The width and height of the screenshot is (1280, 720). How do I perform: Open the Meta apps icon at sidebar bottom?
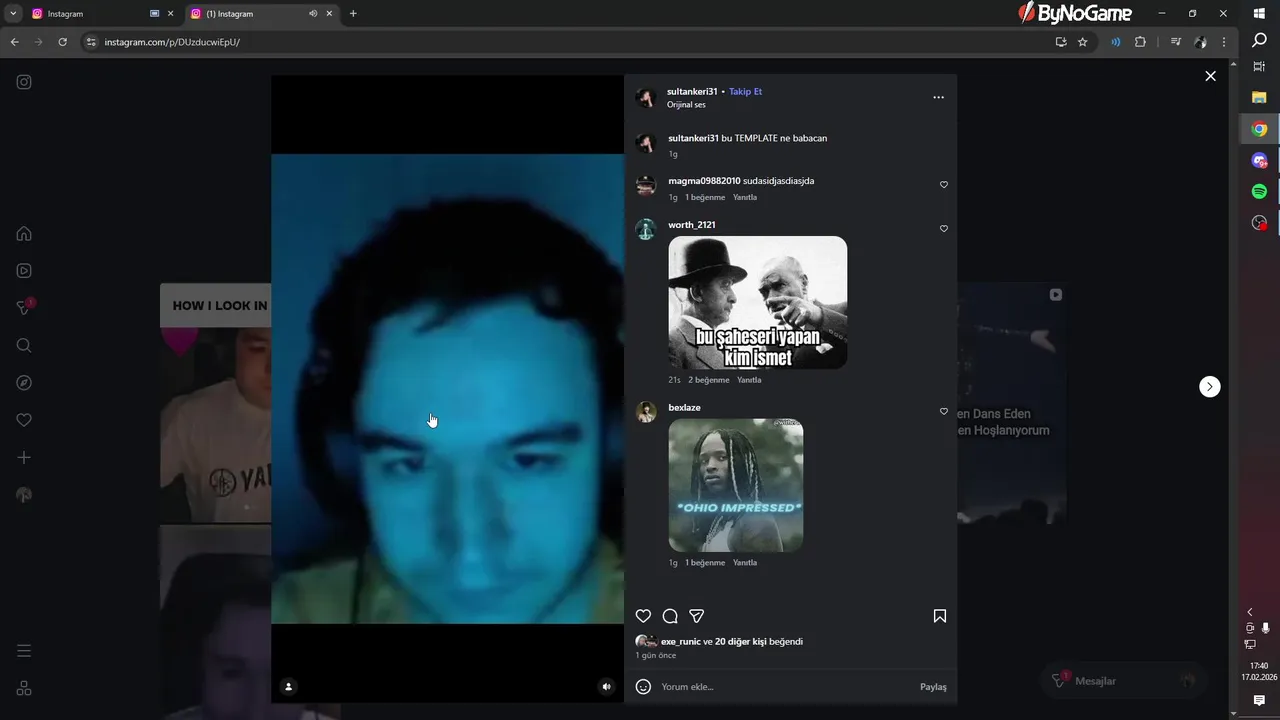tap(24, 688)
